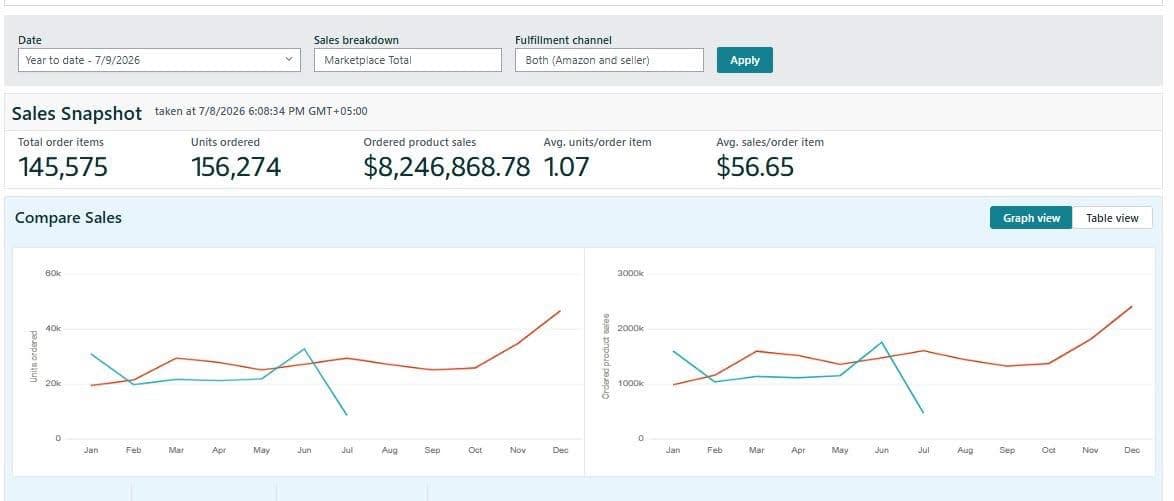Click Jan label on Ordered product sales chart
This screenshot has width=1174, height=501.
(x=673, y=450)
